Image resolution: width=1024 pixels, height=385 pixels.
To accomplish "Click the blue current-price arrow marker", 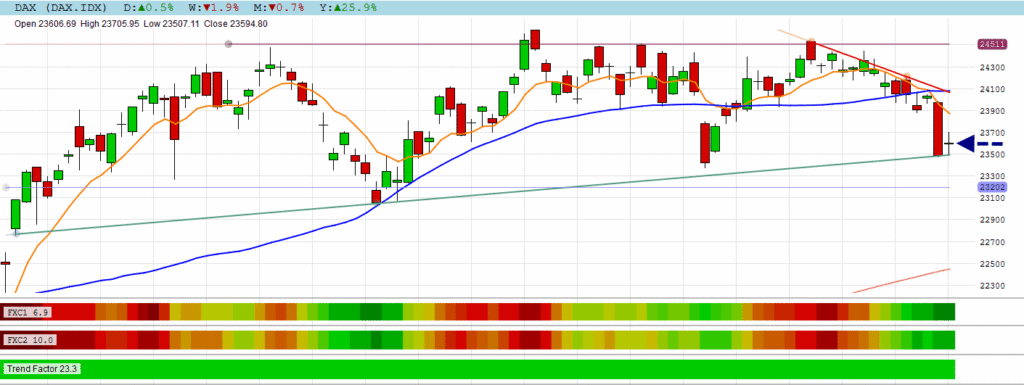I will (980, 144).
